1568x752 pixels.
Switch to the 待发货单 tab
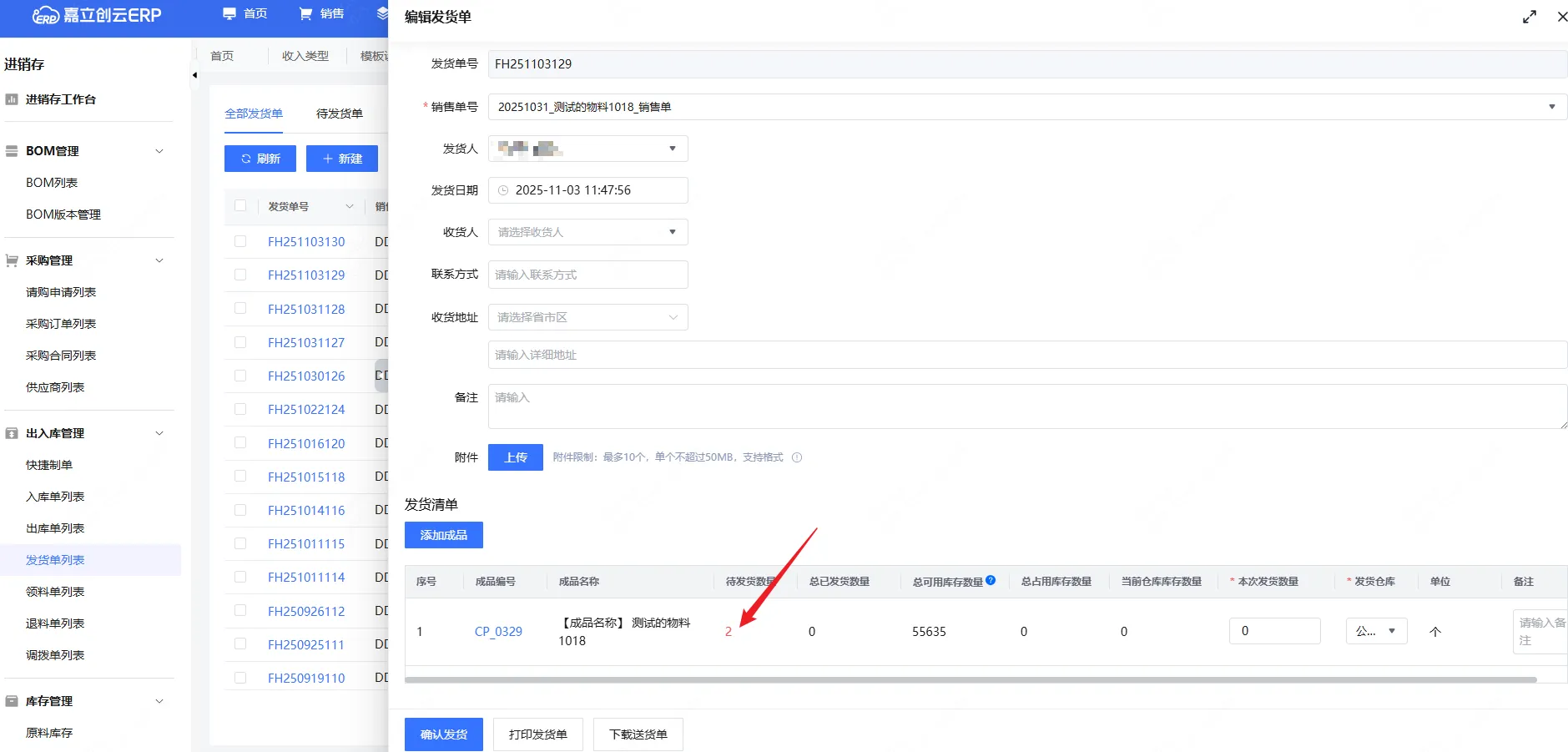[339, 114]
